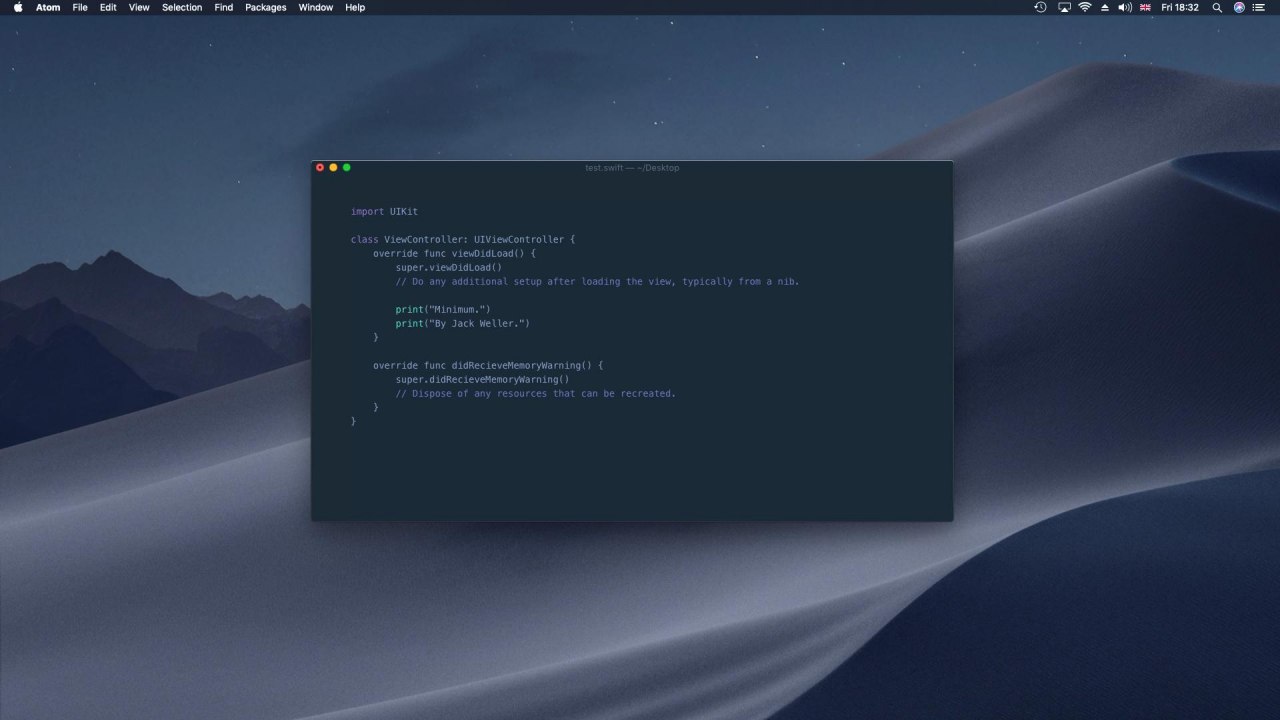This screenshot has height=720, width=1280.
Task: Open Notification Center list icon
Action: (x=1259, y=7)
